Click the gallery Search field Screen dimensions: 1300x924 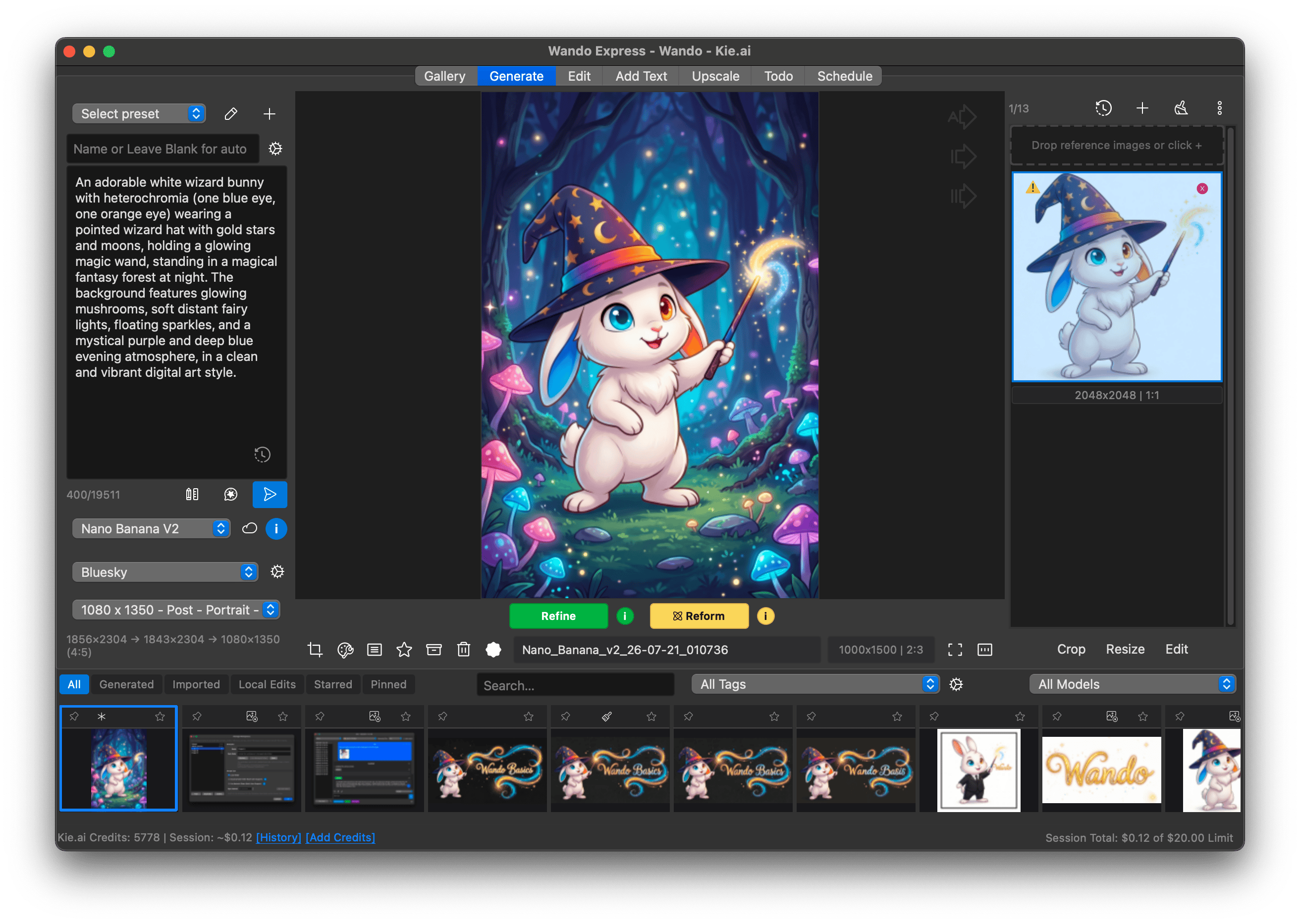pos(575,684)
